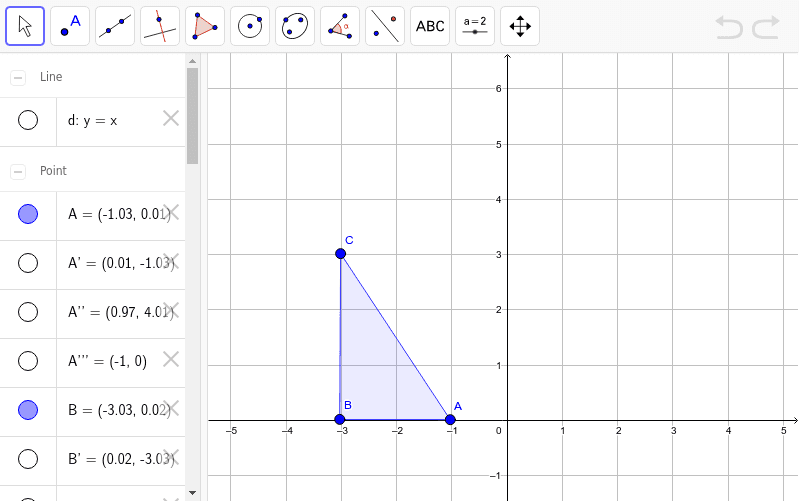
Task: Select the Point tool
Action: click(x=70, y=26)
